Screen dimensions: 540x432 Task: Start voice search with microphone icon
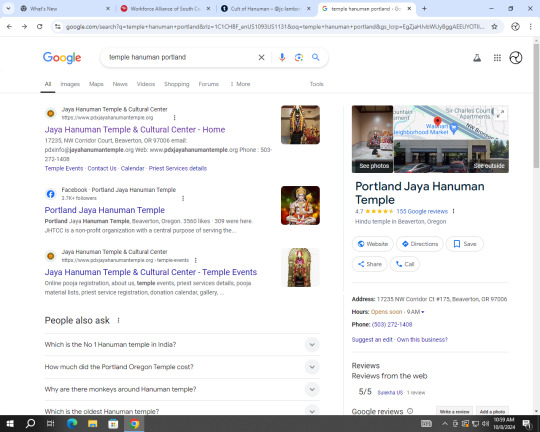282,58
